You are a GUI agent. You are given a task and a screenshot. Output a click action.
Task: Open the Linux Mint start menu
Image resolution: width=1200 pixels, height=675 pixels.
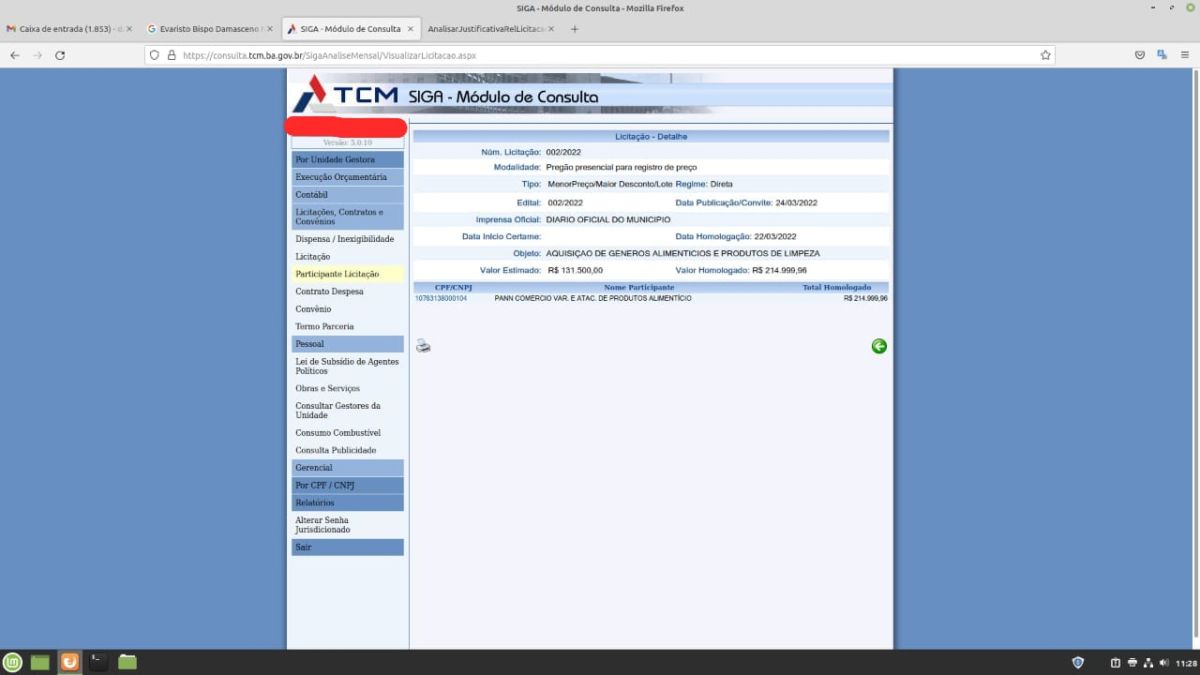click(12, 662)
